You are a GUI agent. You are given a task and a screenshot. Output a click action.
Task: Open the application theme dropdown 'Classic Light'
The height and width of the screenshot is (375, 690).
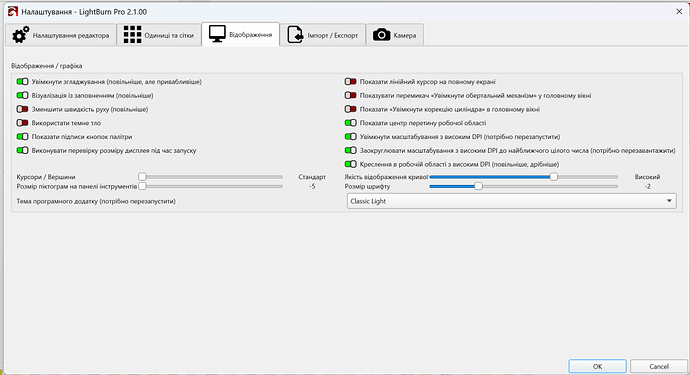coord(511,201)
